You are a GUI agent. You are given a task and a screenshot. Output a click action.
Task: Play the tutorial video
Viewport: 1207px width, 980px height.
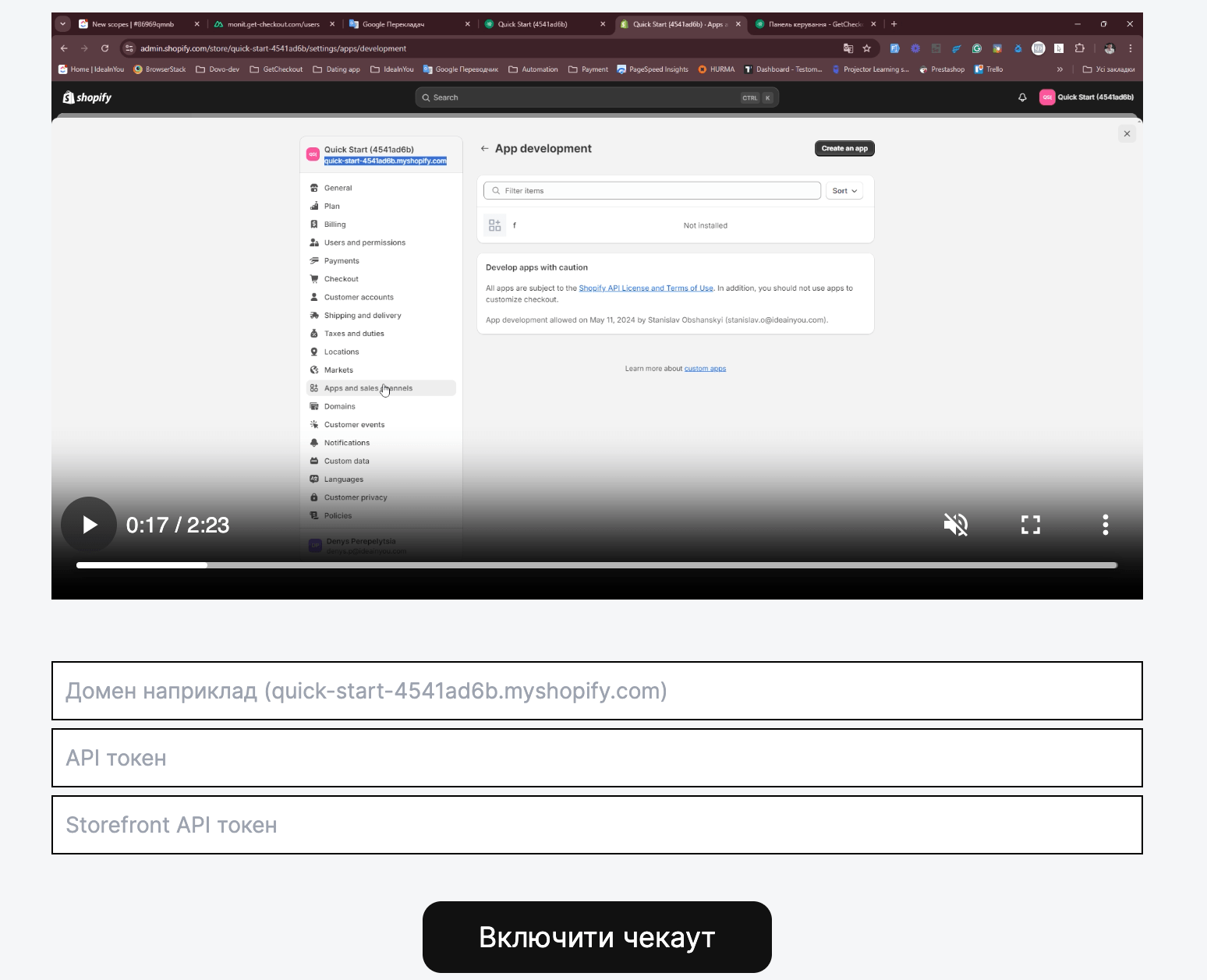pos(89,525)
